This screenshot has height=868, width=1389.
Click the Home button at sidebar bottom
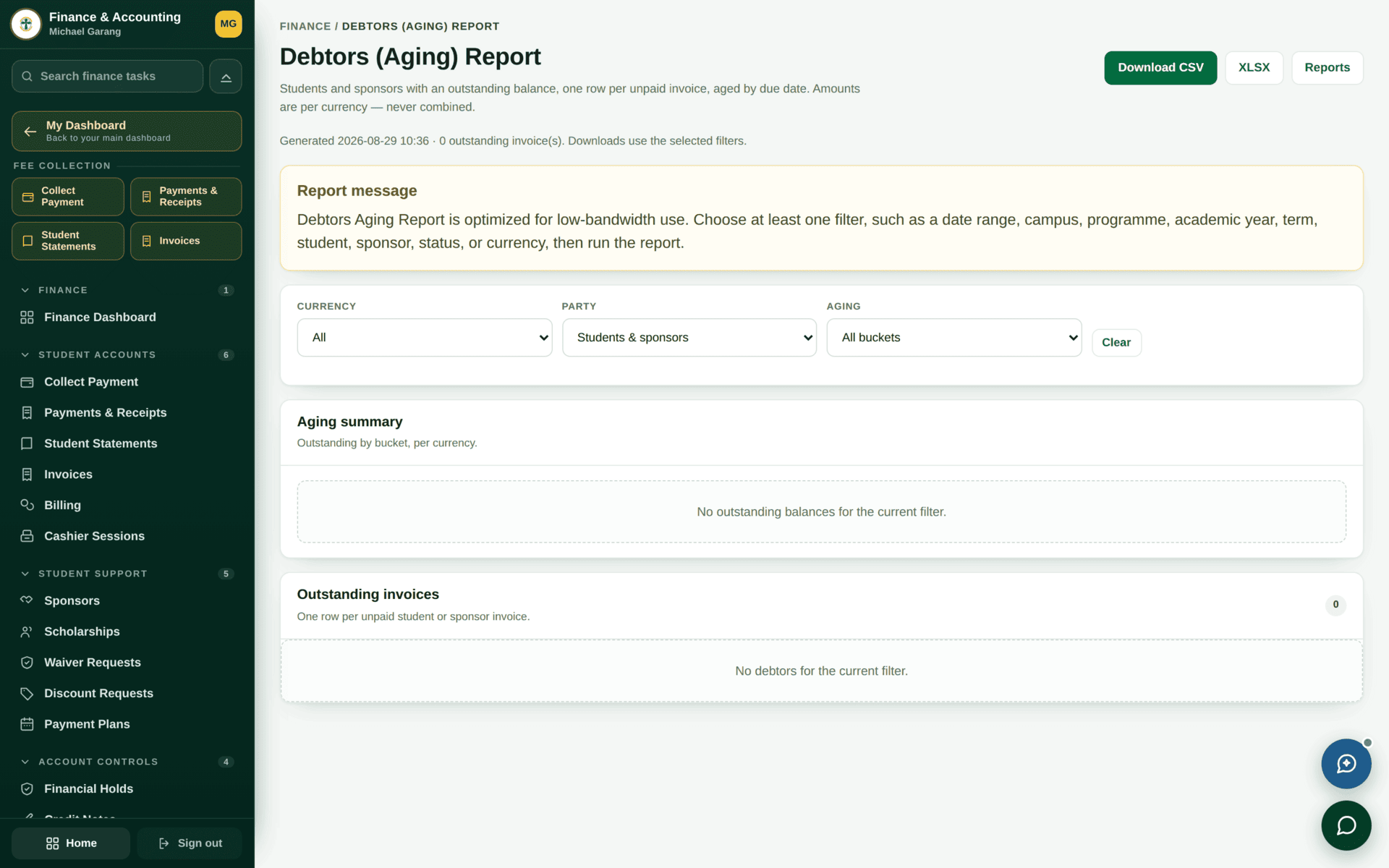coord(71,843)
